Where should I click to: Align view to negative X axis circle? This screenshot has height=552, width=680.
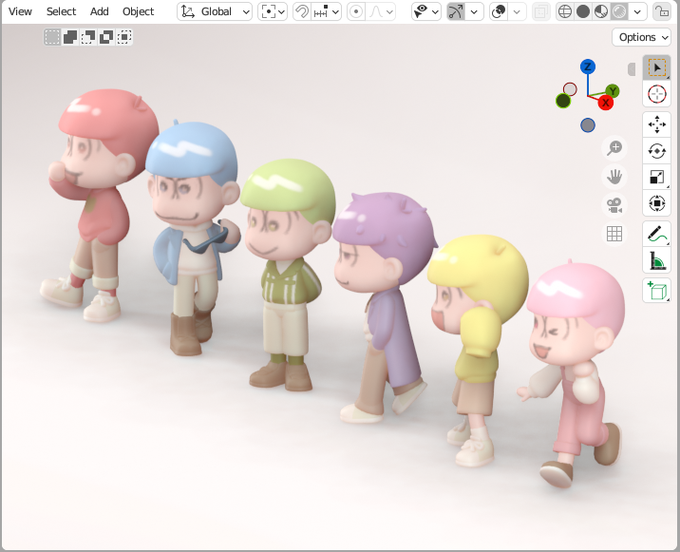click(x=570, y=89)
